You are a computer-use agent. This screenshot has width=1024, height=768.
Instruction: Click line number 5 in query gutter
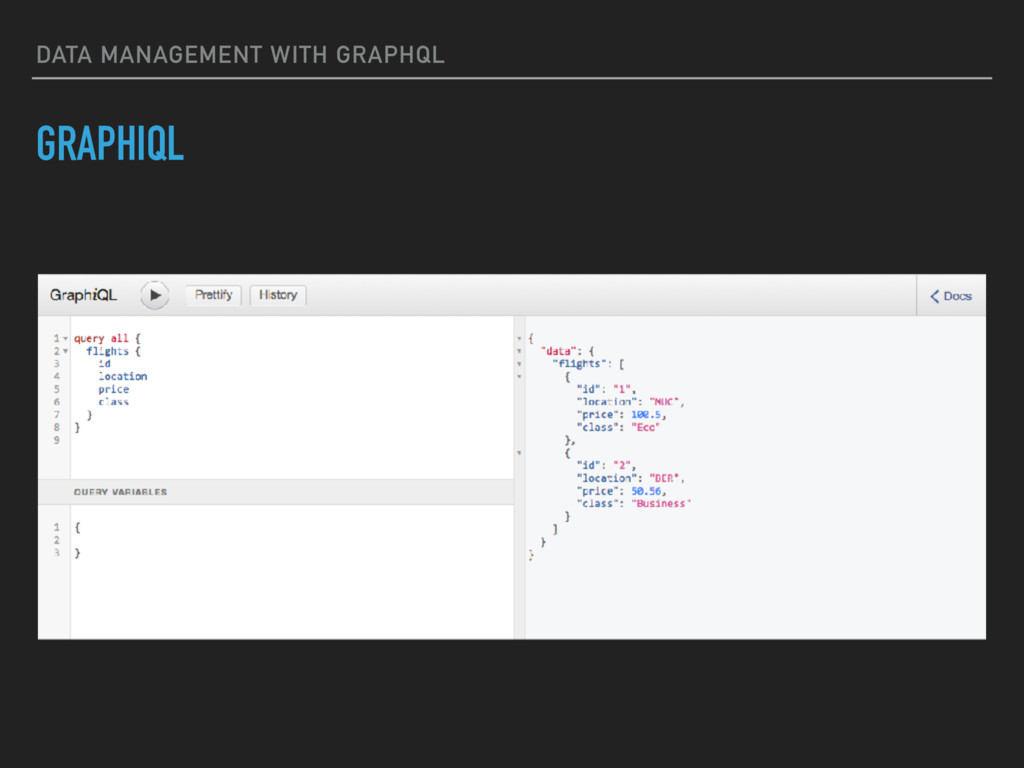tap(57, 389)
